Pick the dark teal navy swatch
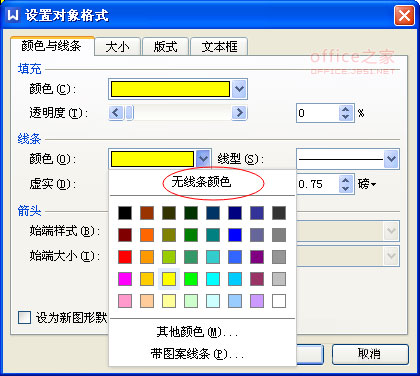Screen dimensions: 420x376 pyautogui.click(x=213, y=213)
